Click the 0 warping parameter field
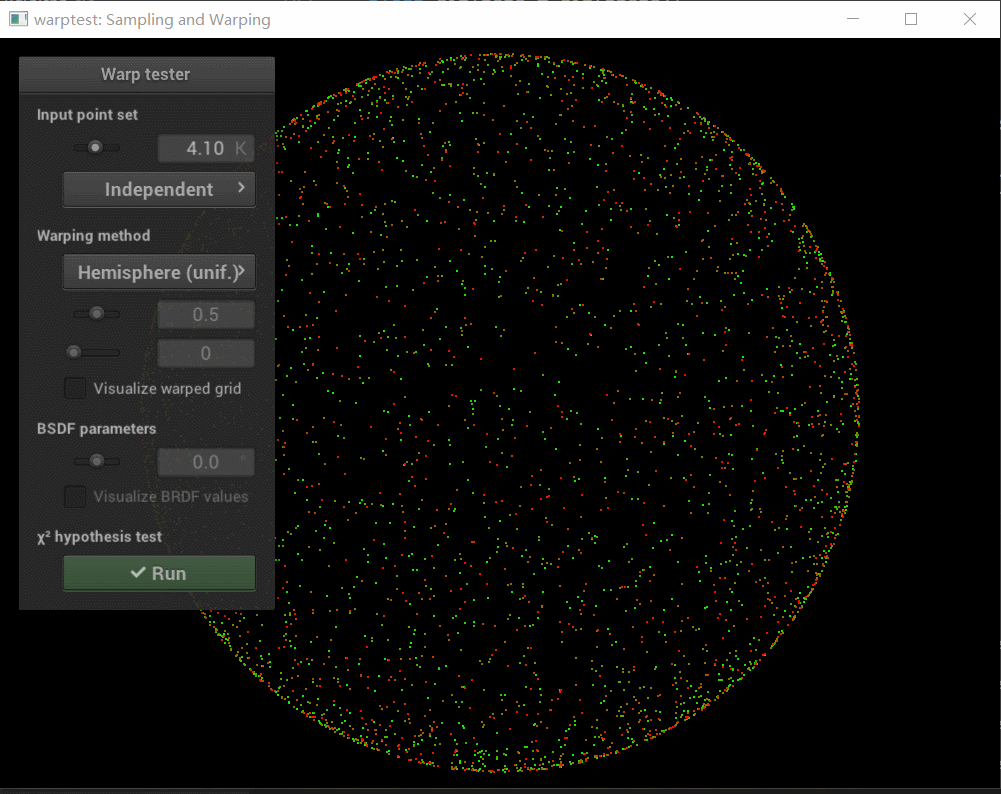 click(206, 354)
